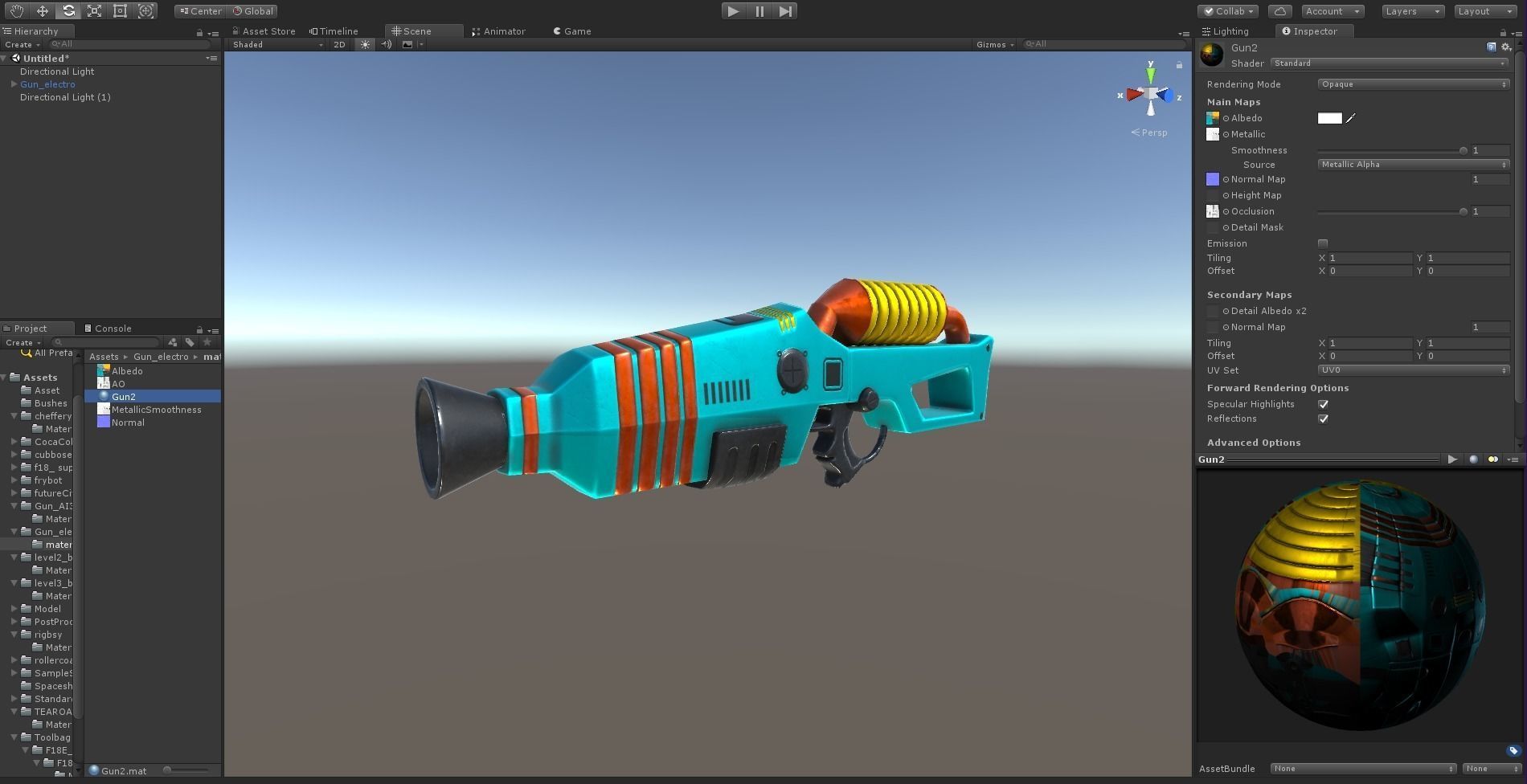Click the Pause button
This screenshot has width=1527, height=784.
click(x=759, y=11)
